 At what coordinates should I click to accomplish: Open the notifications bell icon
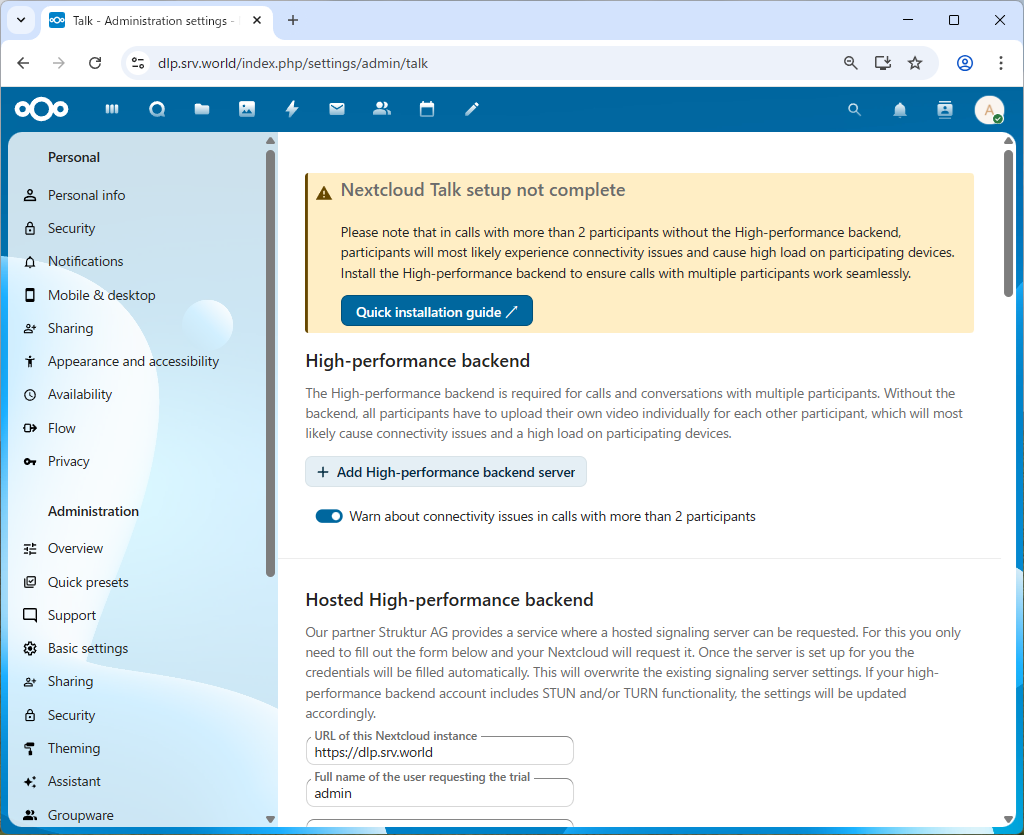[x=900, y=110]
